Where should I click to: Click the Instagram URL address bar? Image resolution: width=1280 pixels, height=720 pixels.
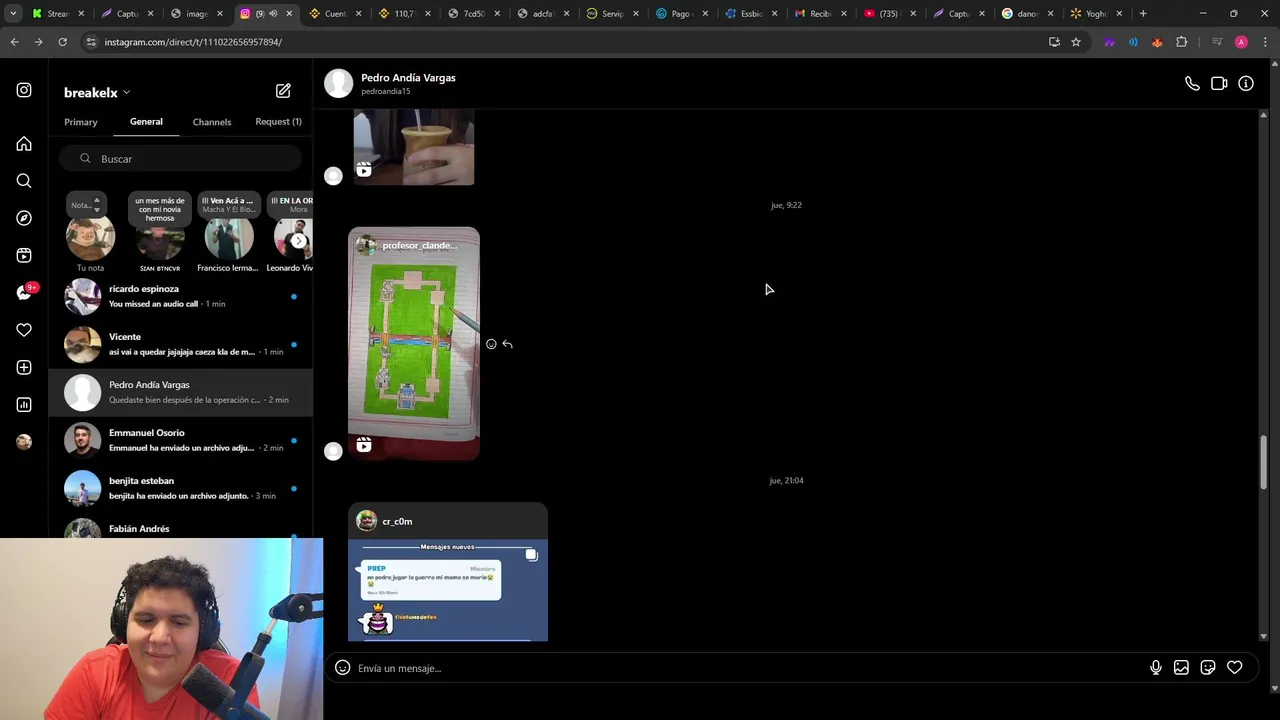tap(560, 42)
